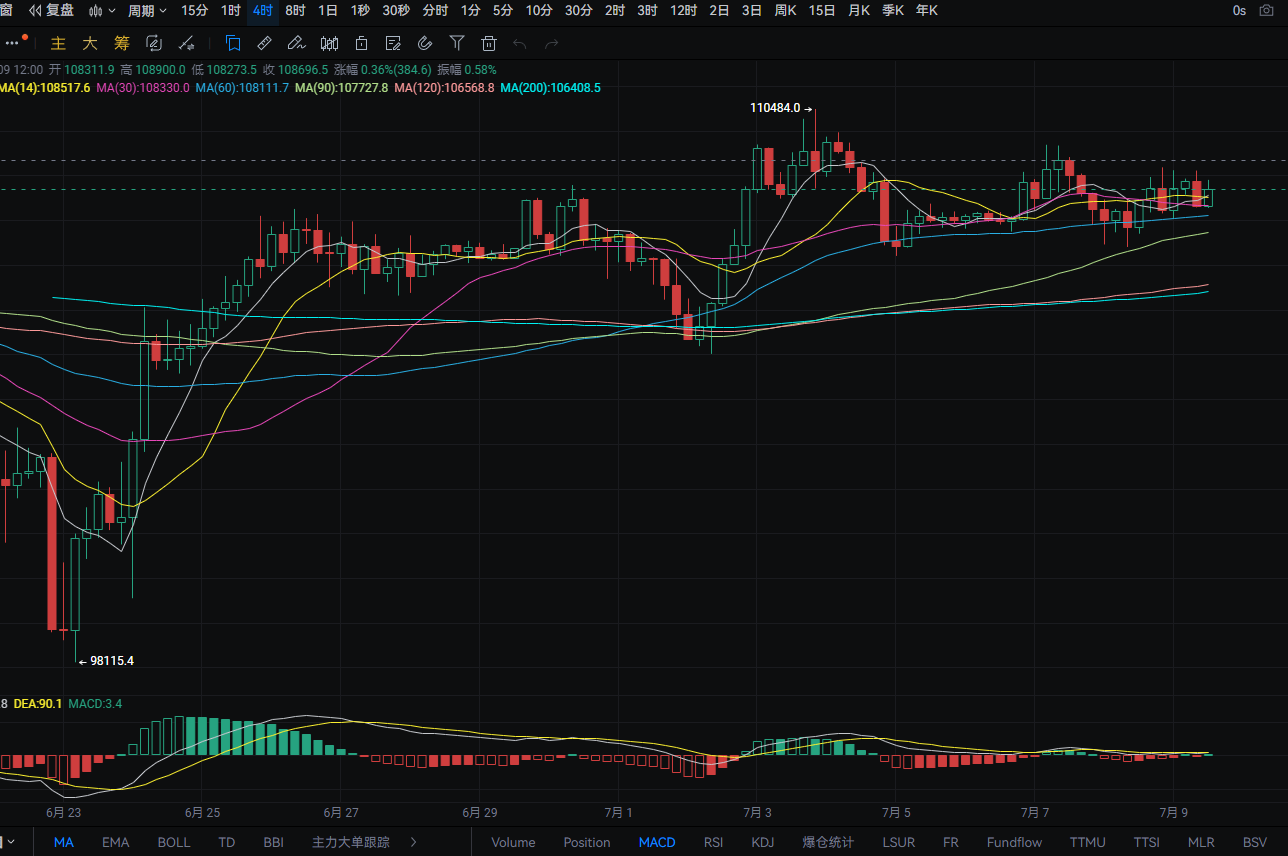Select the BOLL main indicator
This screenshot has width=1288, height=856.
(174, 842)
